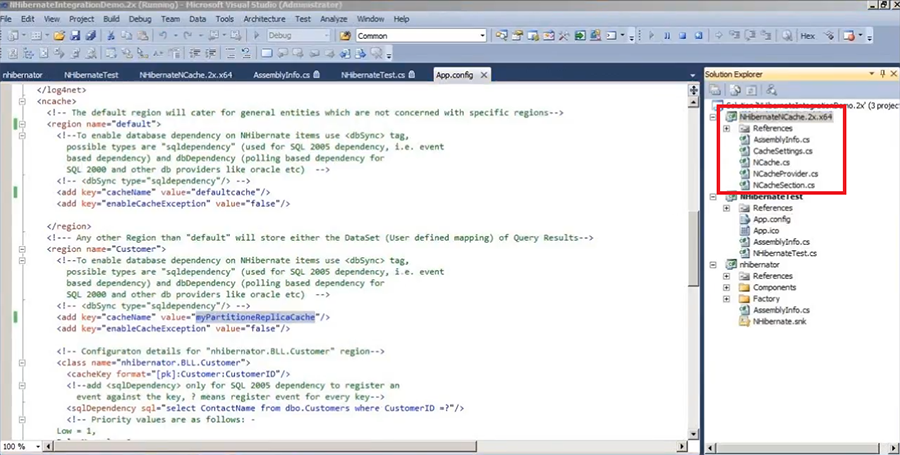The image size is (900, 455).
Task: Click the Redo toolbar arrow
Action: (x=187, y=36)
